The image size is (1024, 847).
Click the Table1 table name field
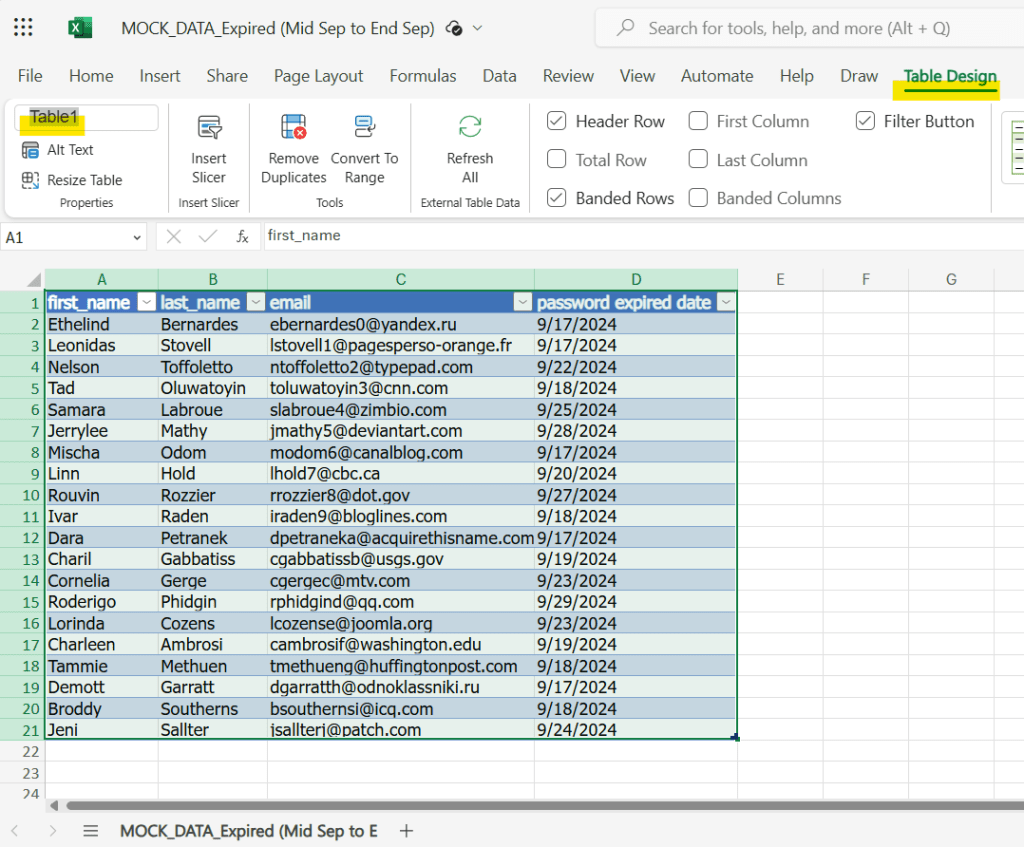tap(86, 118)
